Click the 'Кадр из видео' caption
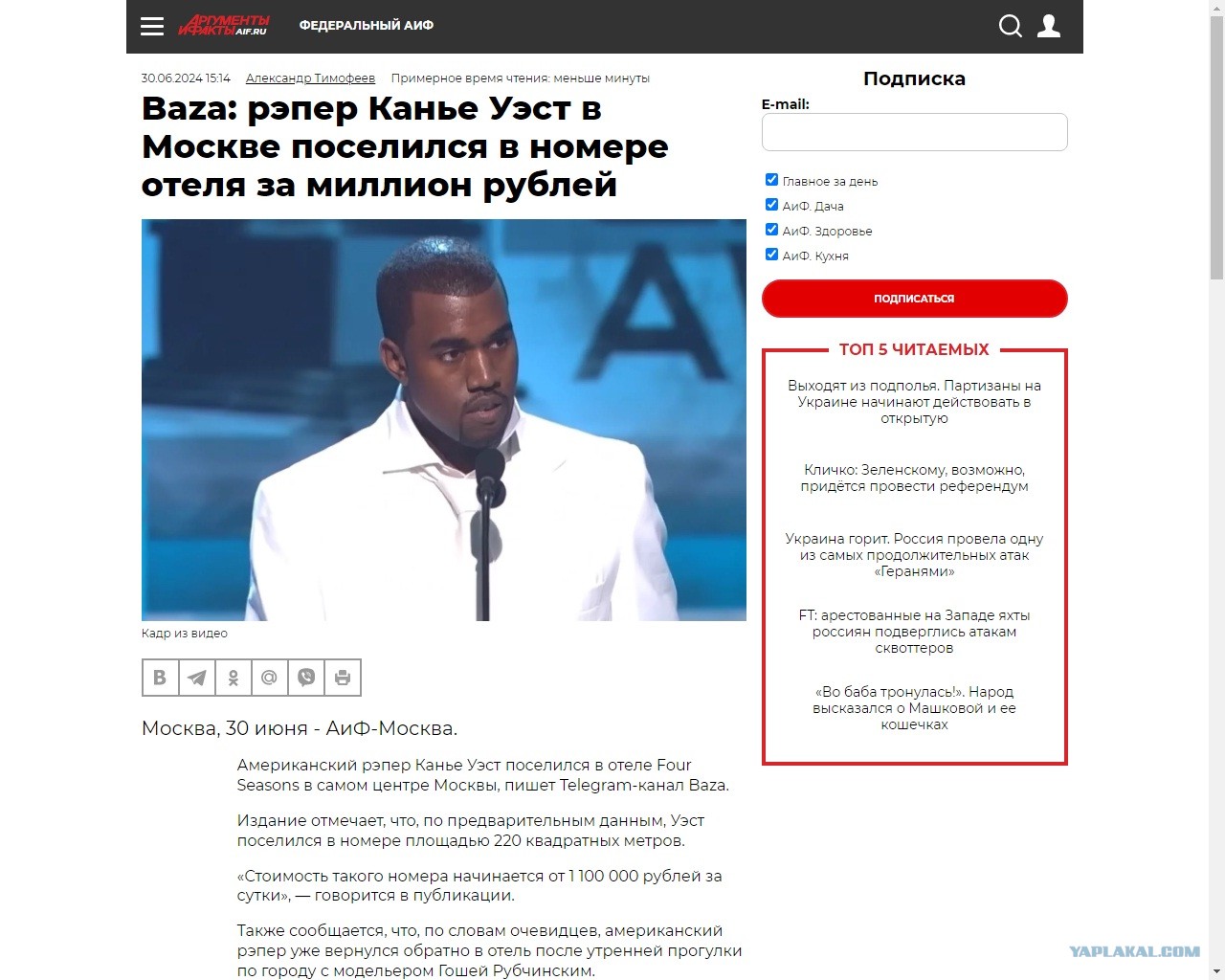Image resolution: width=1225 pixels, height=980 pixels. point(185,634)
